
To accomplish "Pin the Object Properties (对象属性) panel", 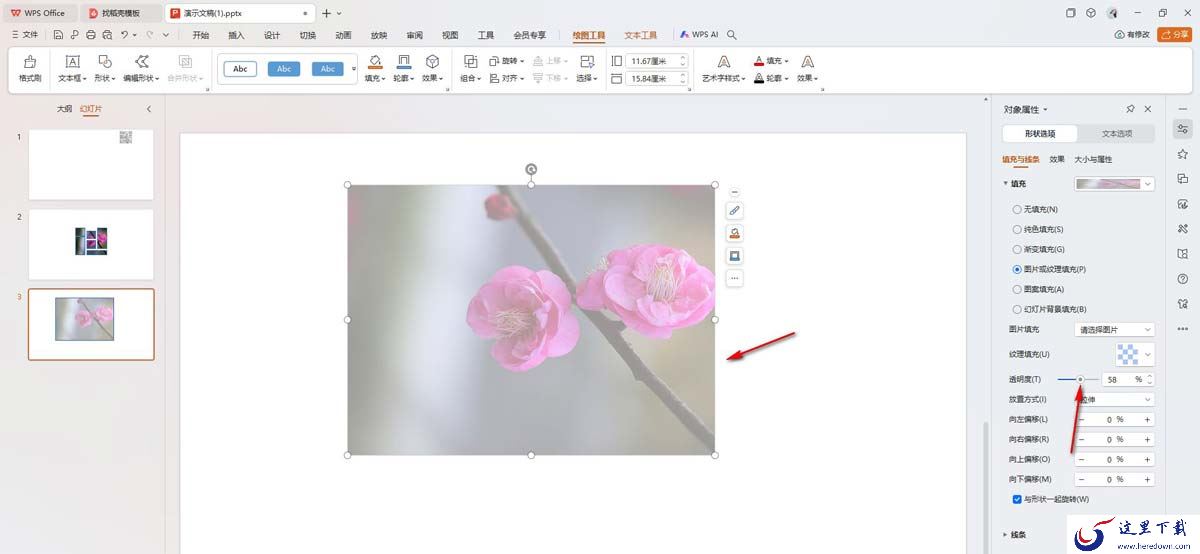I will pos(1130,109).
